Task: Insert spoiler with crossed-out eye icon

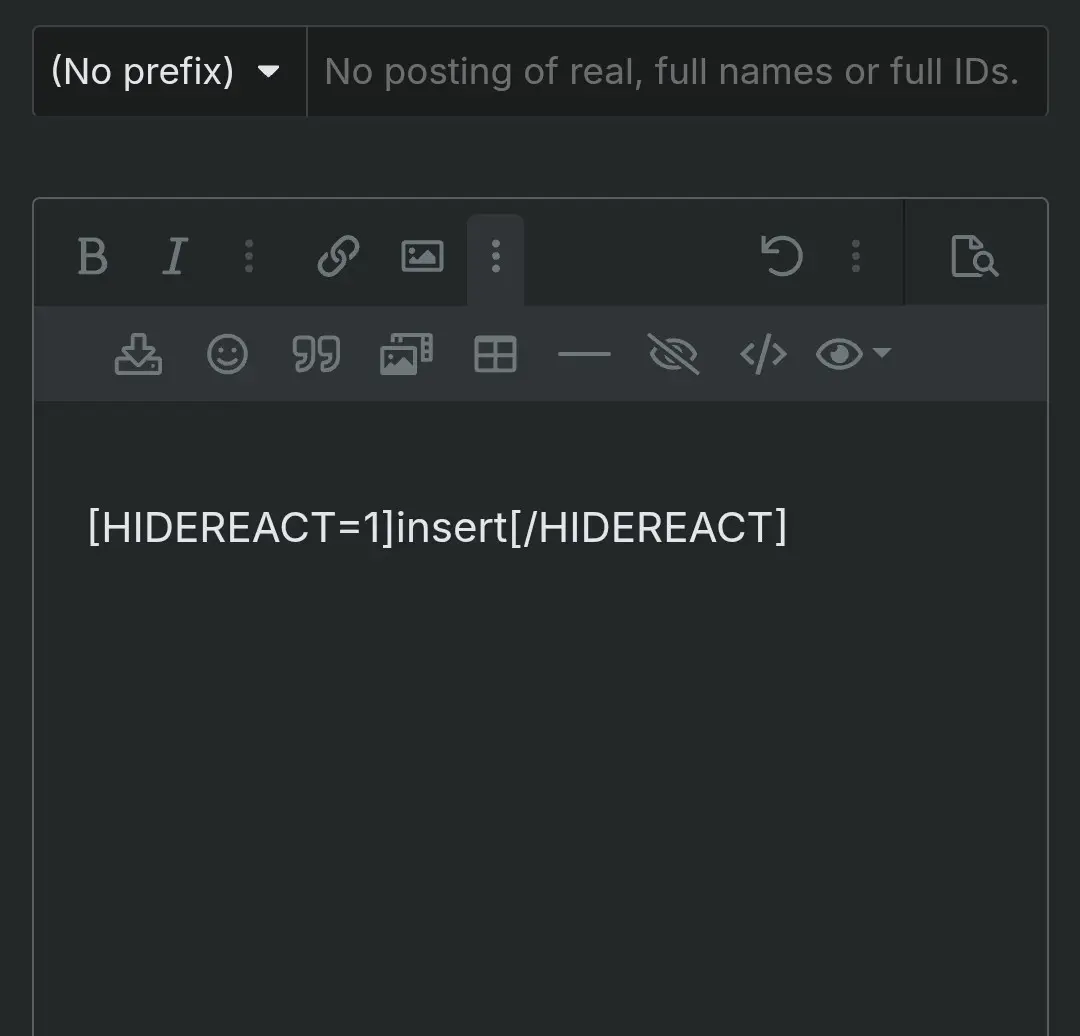Action: pos(674,354)
